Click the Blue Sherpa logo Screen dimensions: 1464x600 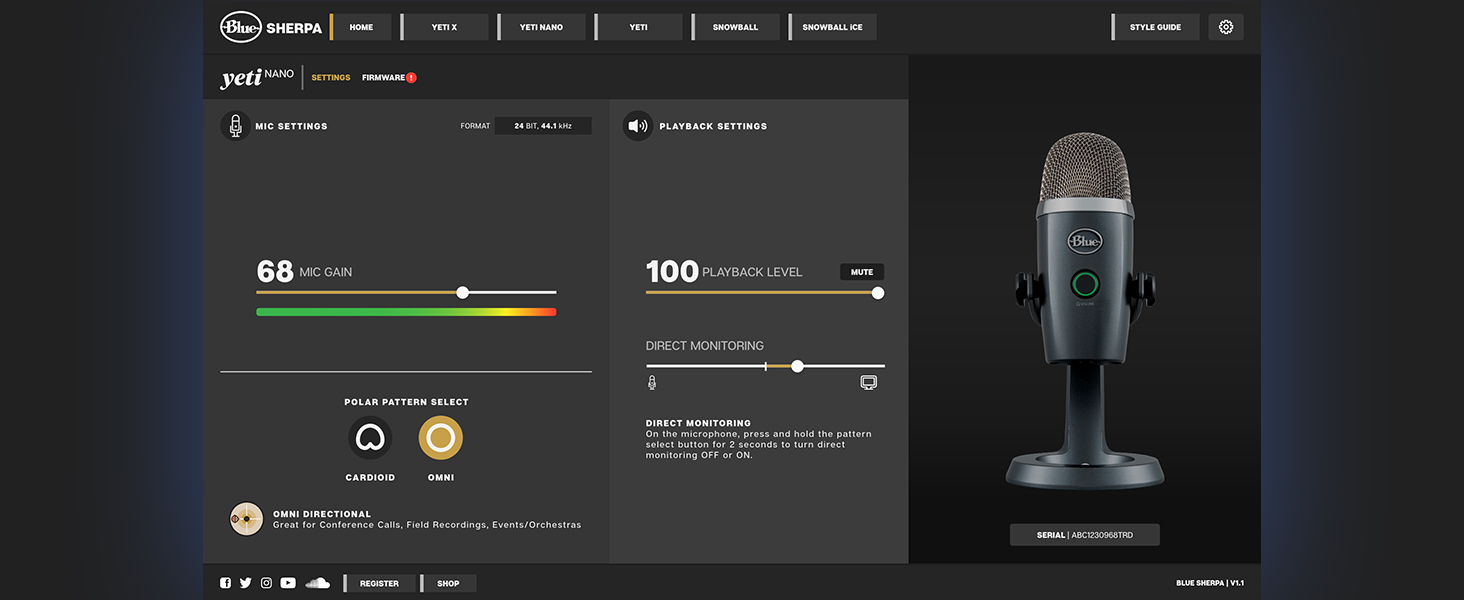pyautogui.click(x=271, y=27)
